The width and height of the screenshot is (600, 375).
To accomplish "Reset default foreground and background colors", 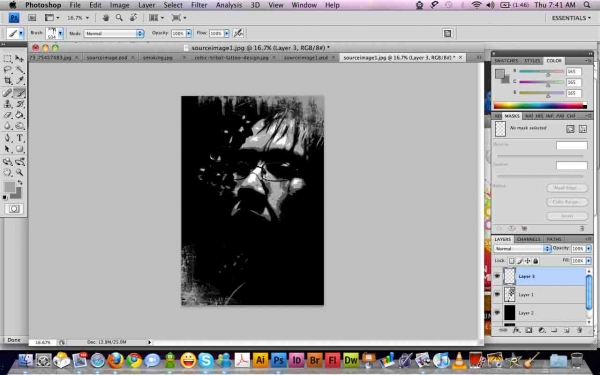I will coord(5,197).
